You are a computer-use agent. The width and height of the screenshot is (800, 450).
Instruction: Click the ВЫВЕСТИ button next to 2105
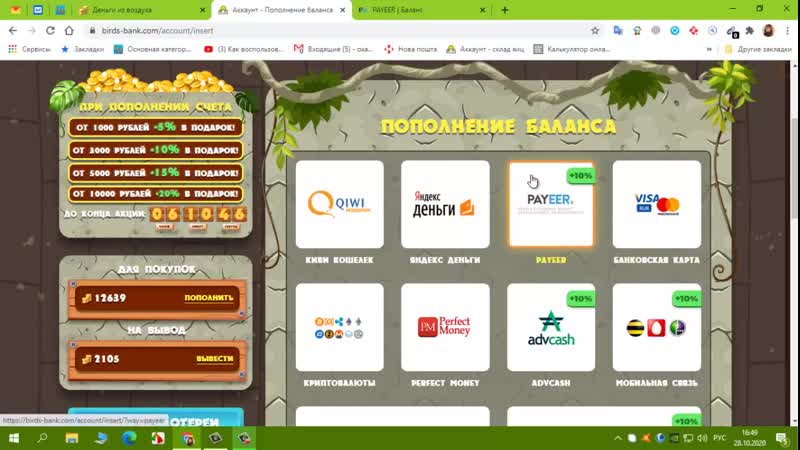tap(215, 359)
